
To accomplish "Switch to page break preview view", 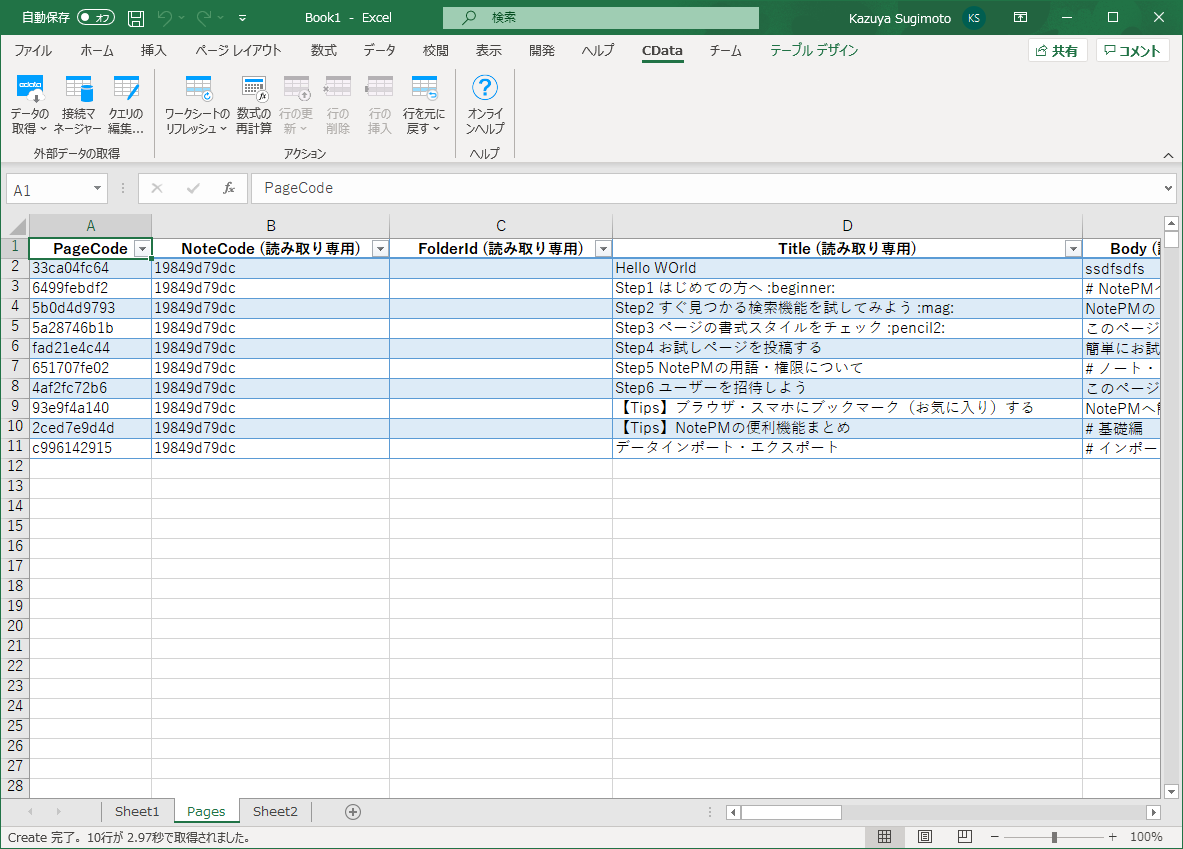I will pos(964,837).
